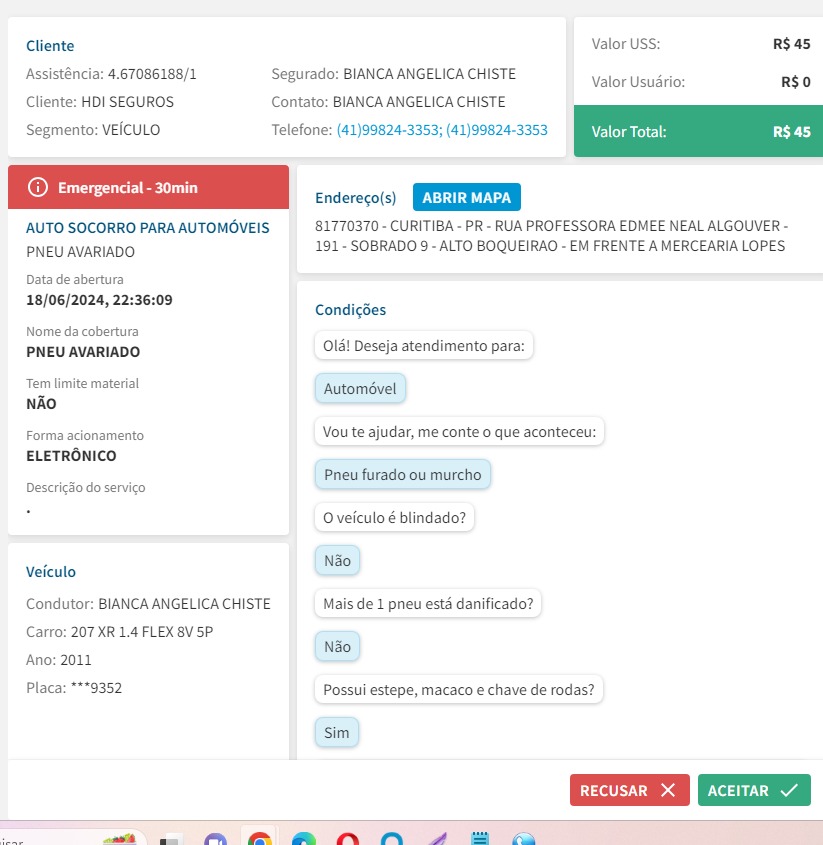Click the checkmark icon on the ACEITAR button

coord(789,790)
